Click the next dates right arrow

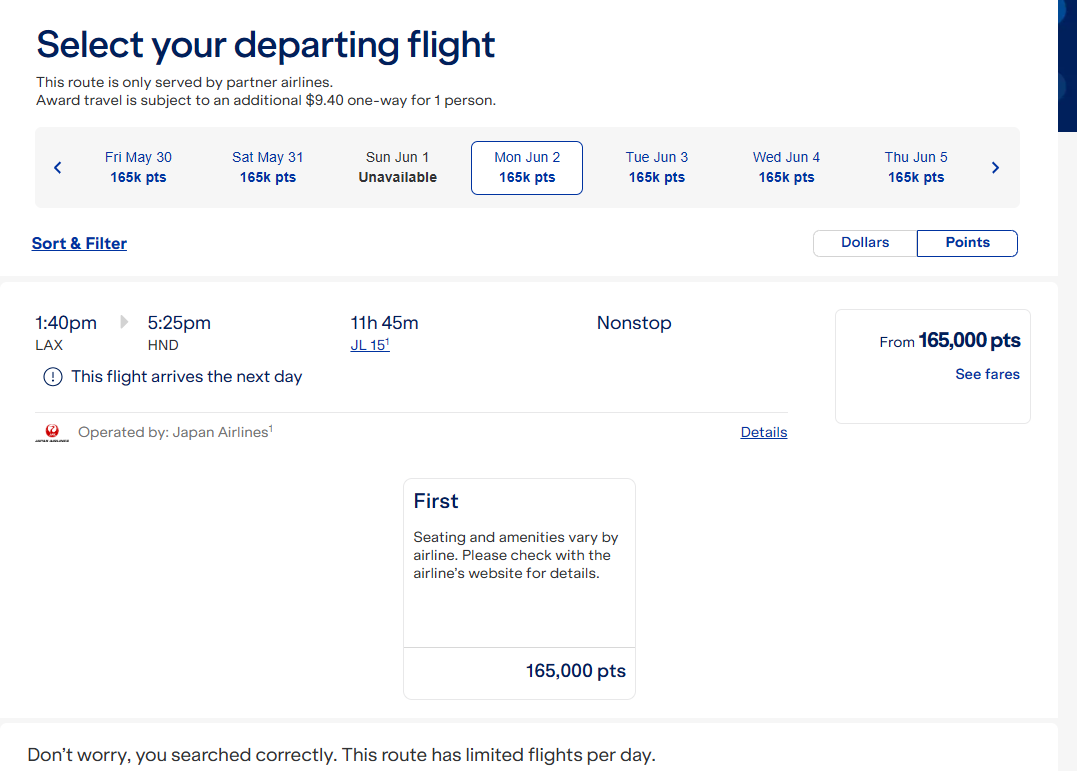point(995,168)
